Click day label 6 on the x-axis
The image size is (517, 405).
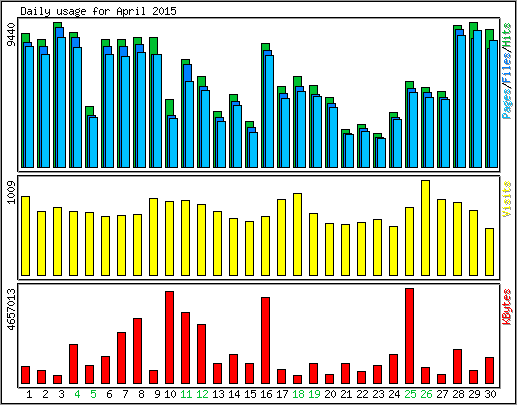109,394
